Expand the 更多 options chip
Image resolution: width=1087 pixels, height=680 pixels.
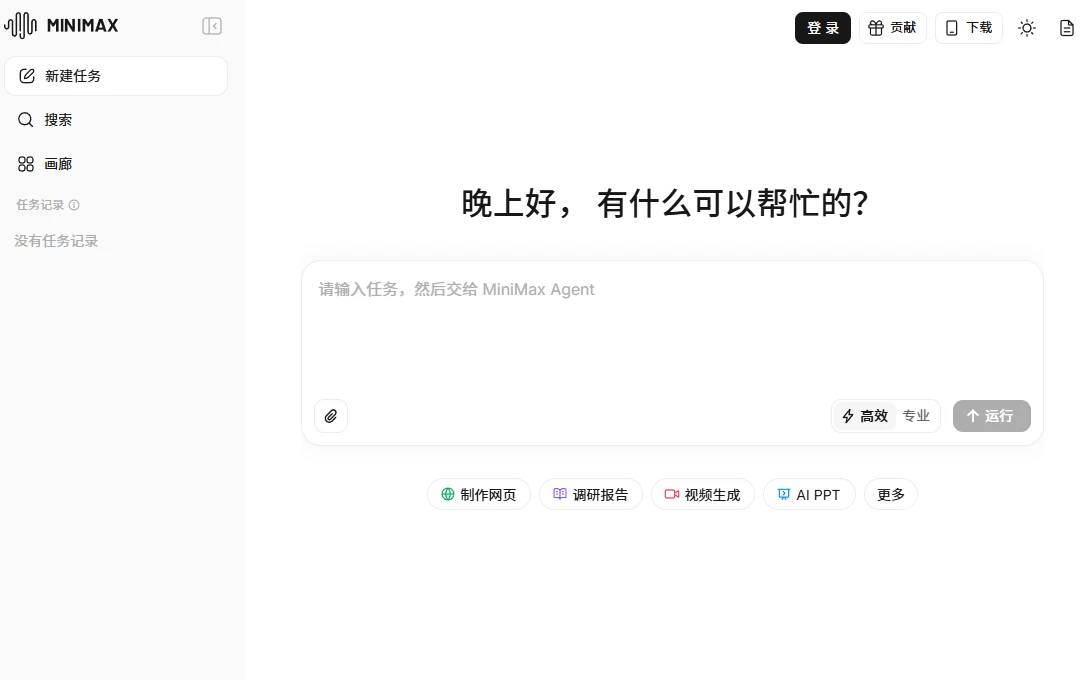pyautogui.click(x=890, y=494)
